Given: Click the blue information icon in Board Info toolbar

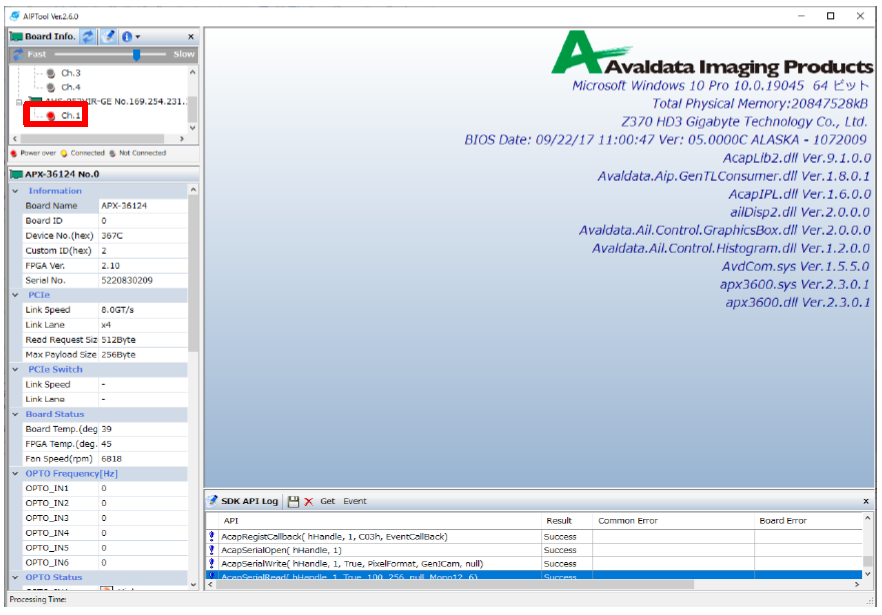Looking at the screenshot, I should (127, 36).
